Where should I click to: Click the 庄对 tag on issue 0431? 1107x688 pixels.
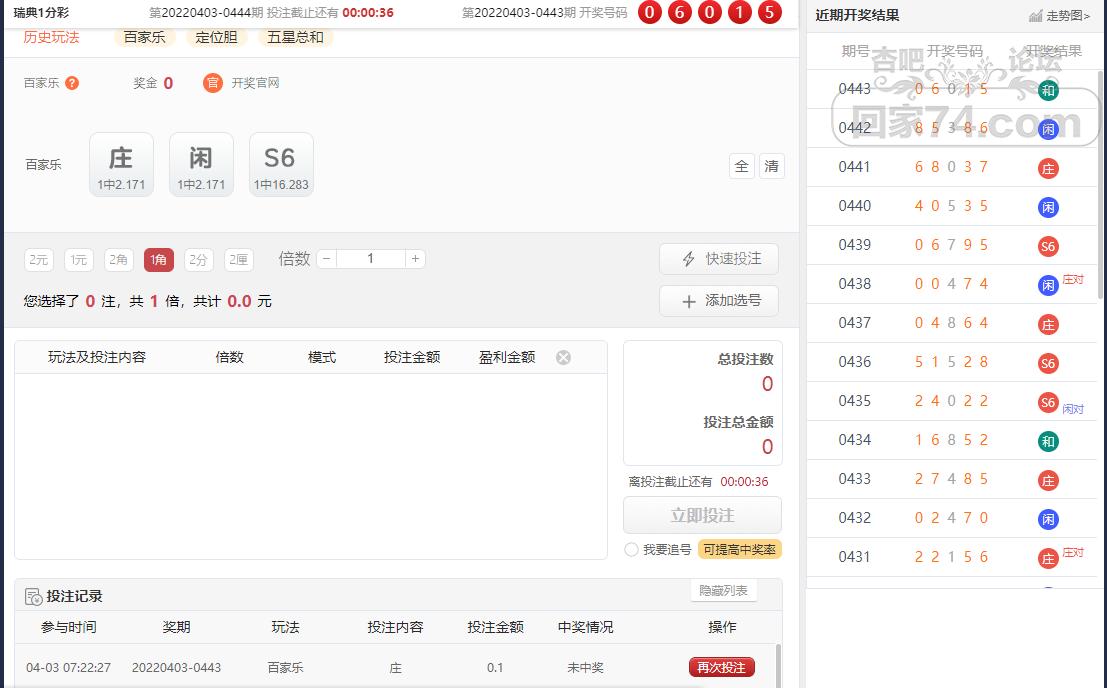[1072, 553]
